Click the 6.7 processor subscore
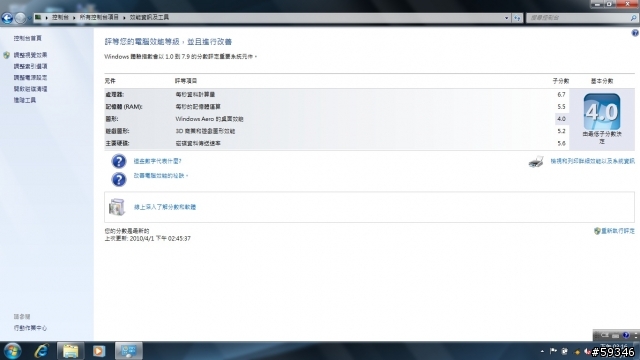The height and width of the screenshot is (360, 640). (x=561, y=94)
